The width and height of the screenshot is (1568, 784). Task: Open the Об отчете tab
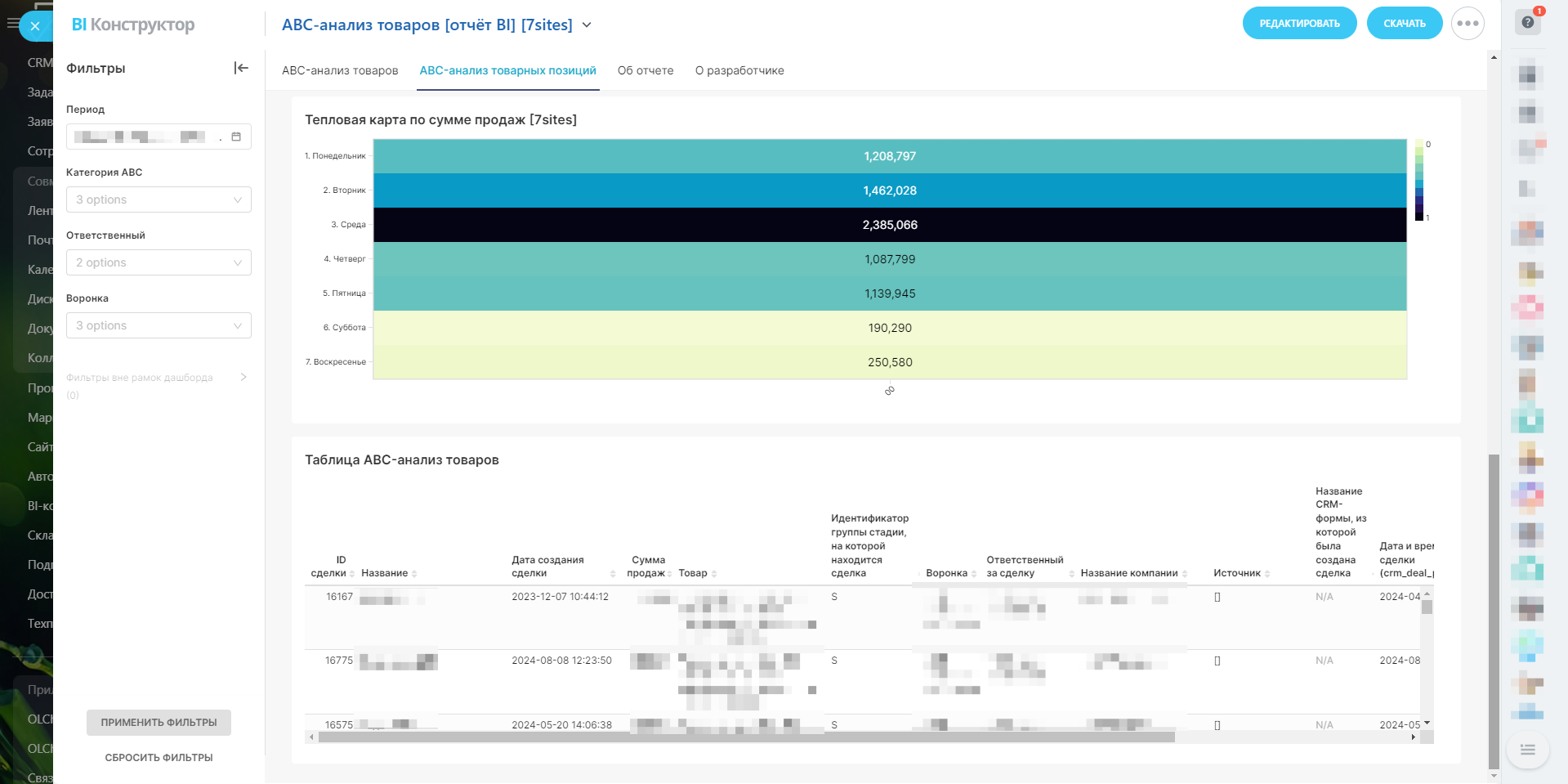(x=645, y=70)
